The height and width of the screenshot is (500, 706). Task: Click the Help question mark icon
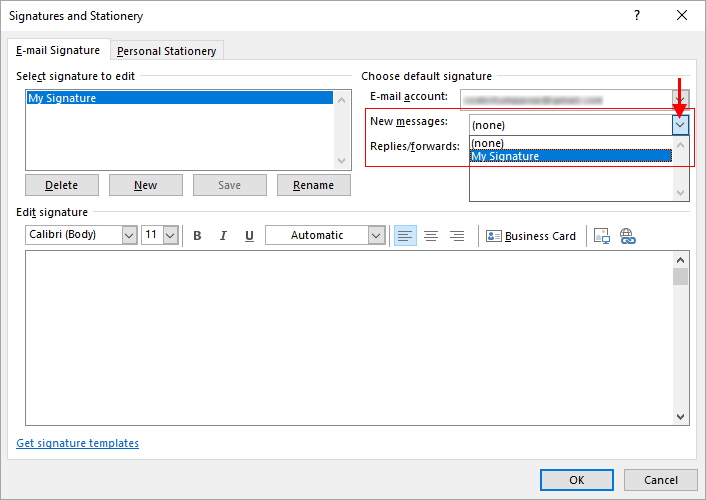(x=637, y=16)
